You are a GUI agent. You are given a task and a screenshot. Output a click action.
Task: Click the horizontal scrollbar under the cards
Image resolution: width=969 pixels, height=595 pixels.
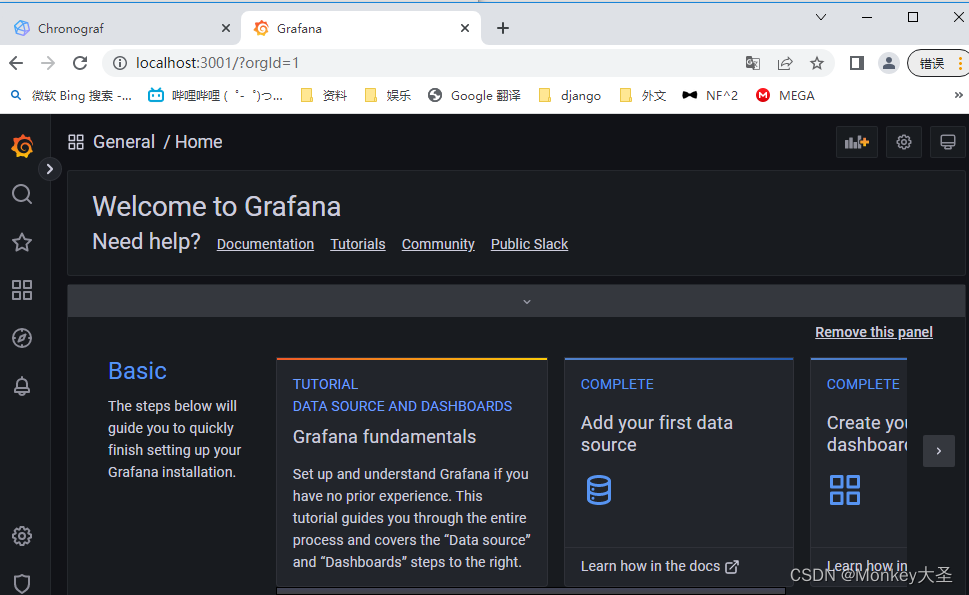point(531,591)
